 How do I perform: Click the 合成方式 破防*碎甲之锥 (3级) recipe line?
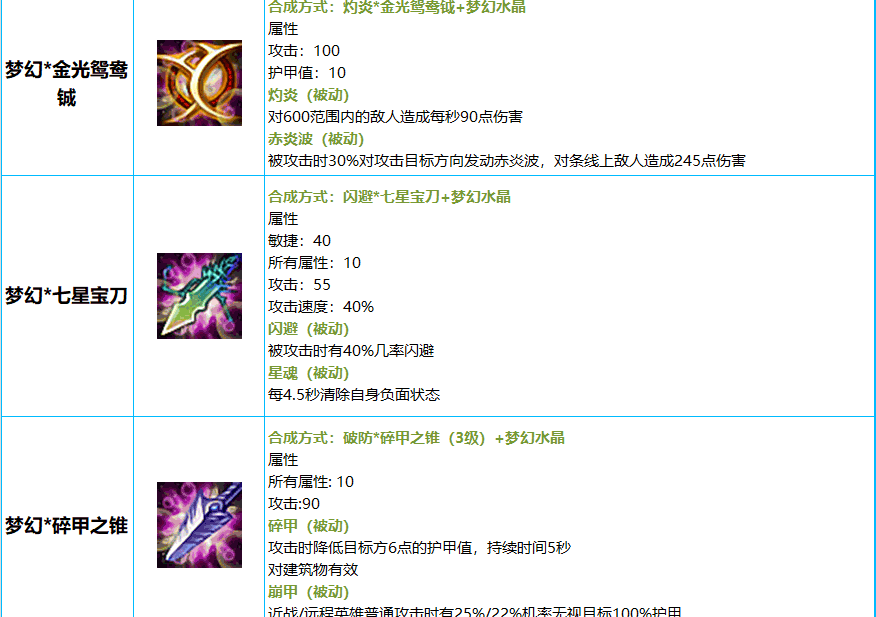(x=416, y=438)
